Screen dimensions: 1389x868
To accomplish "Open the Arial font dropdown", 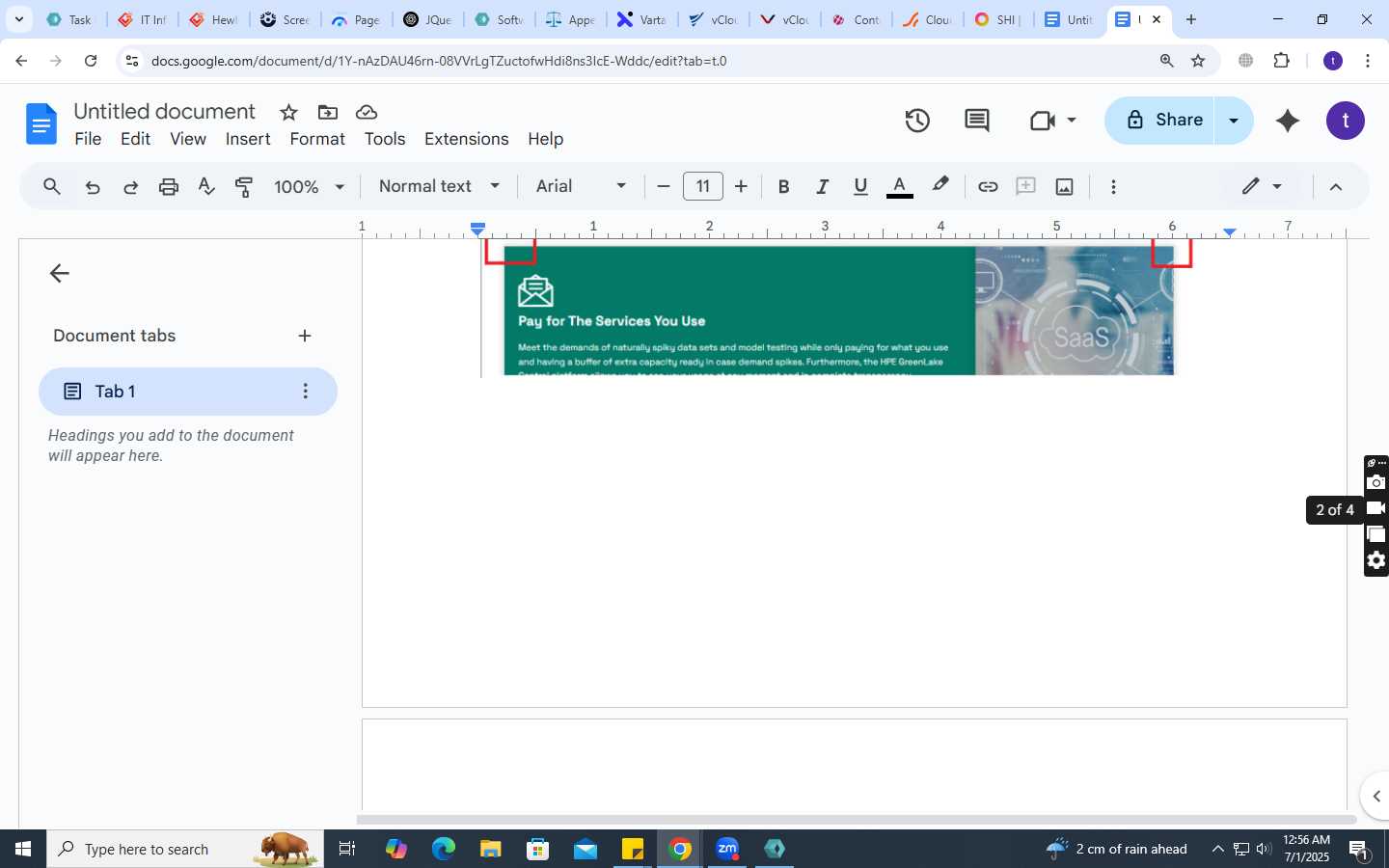I will click(x=581, y=187).
